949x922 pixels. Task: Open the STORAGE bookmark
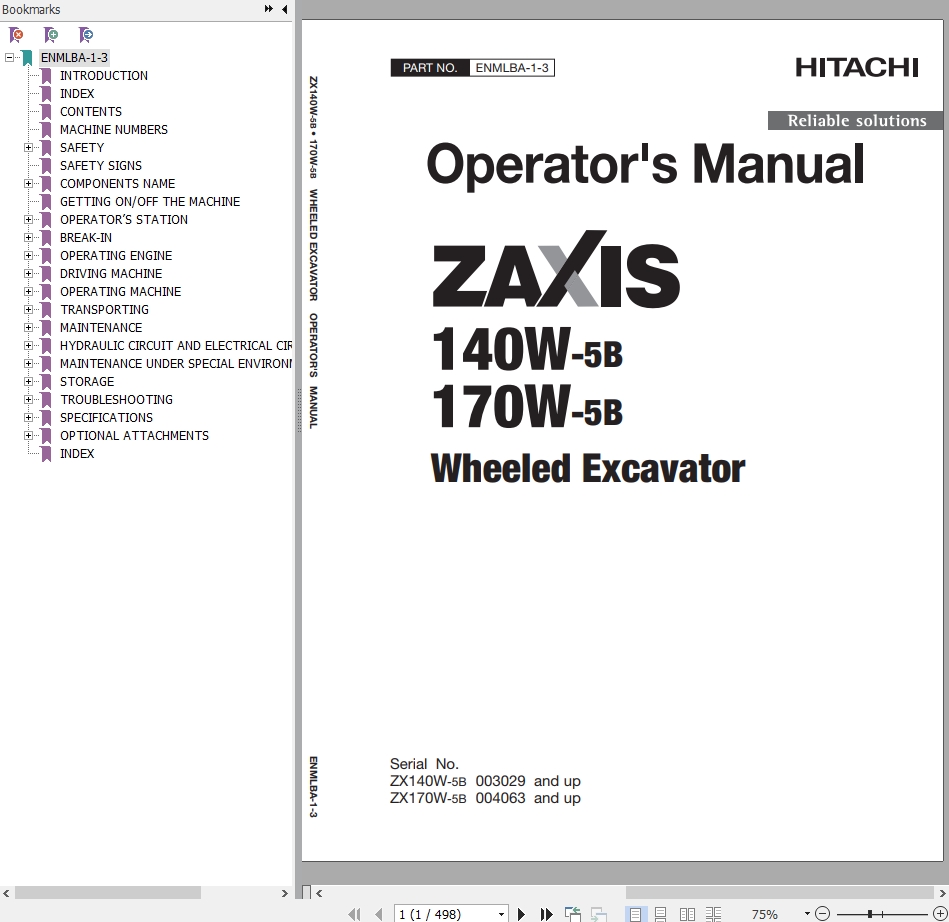coord(87,381)
